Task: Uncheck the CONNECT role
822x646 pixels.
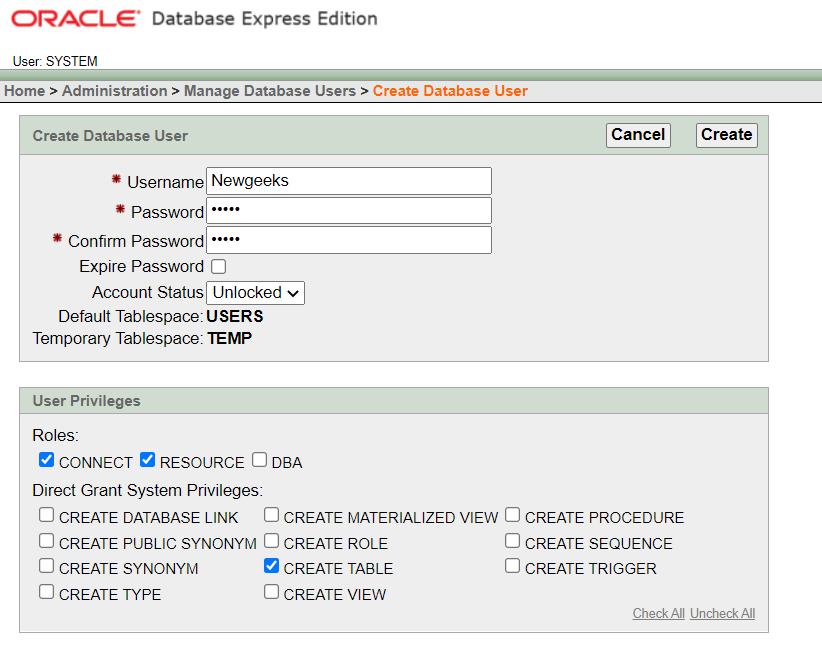Action: [47, 461]
